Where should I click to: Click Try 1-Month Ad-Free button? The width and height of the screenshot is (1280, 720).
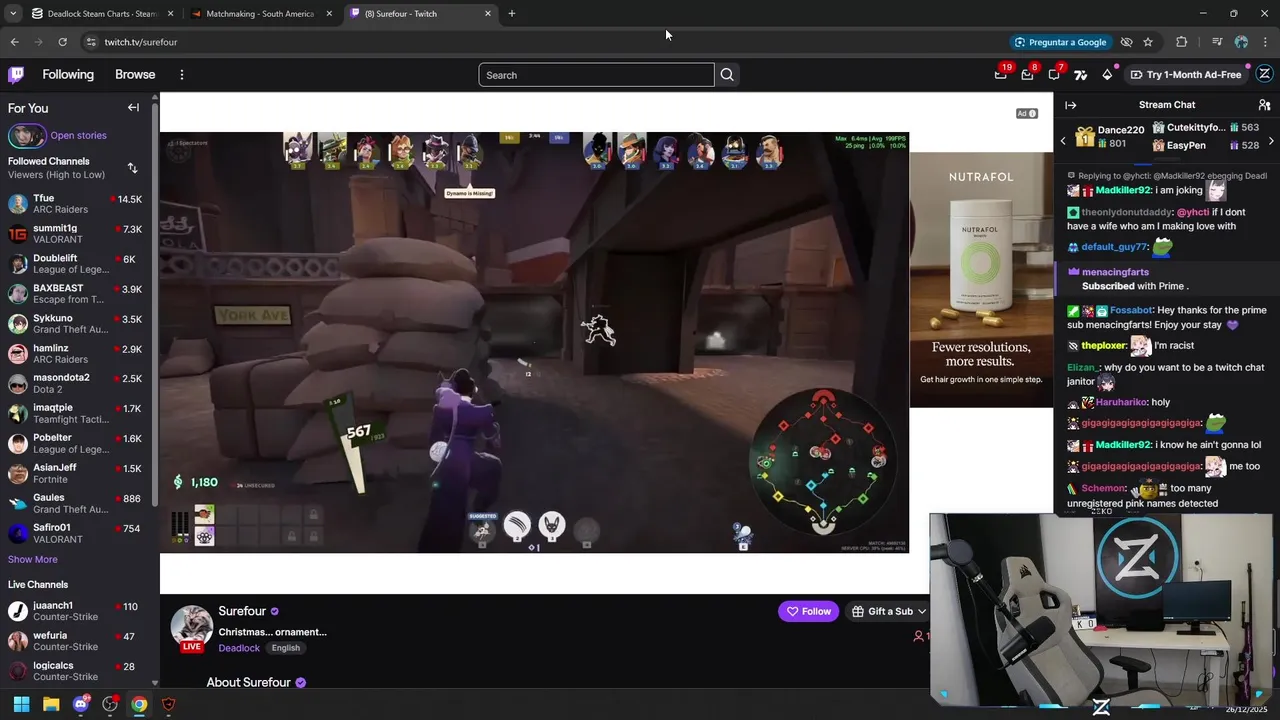(x=1185, y=75)
